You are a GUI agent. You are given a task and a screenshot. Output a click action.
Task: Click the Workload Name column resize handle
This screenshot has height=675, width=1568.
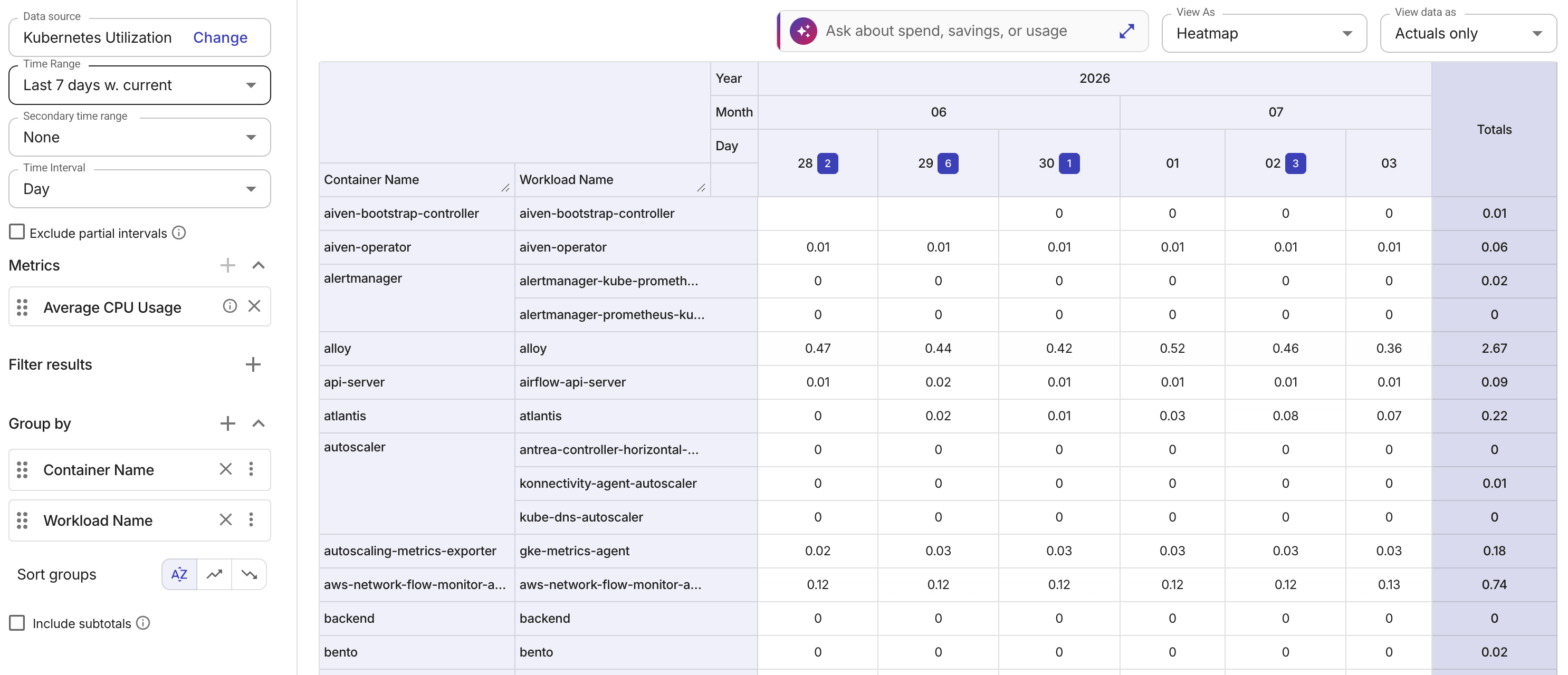pyautogui.click(x=701, y=188)
